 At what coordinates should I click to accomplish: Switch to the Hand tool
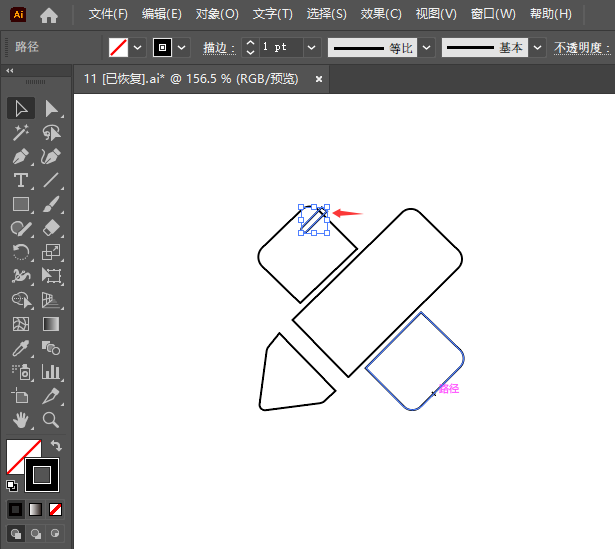tap(21, 420)
